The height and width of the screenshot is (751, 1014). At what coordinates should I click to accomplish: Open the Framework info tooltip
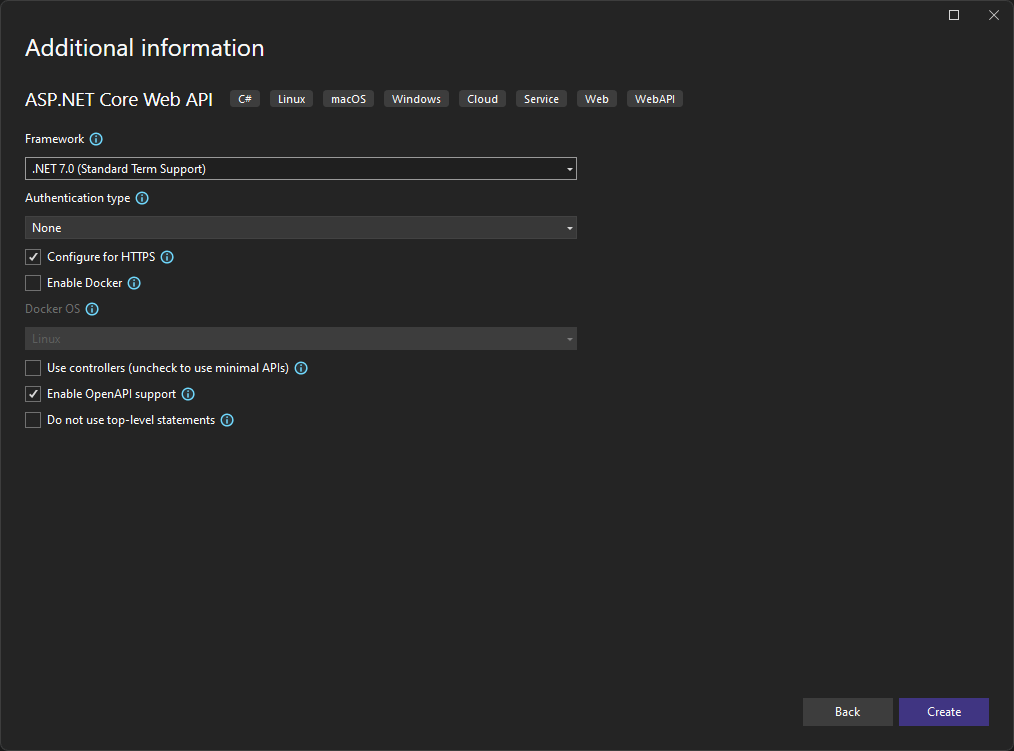95,139
